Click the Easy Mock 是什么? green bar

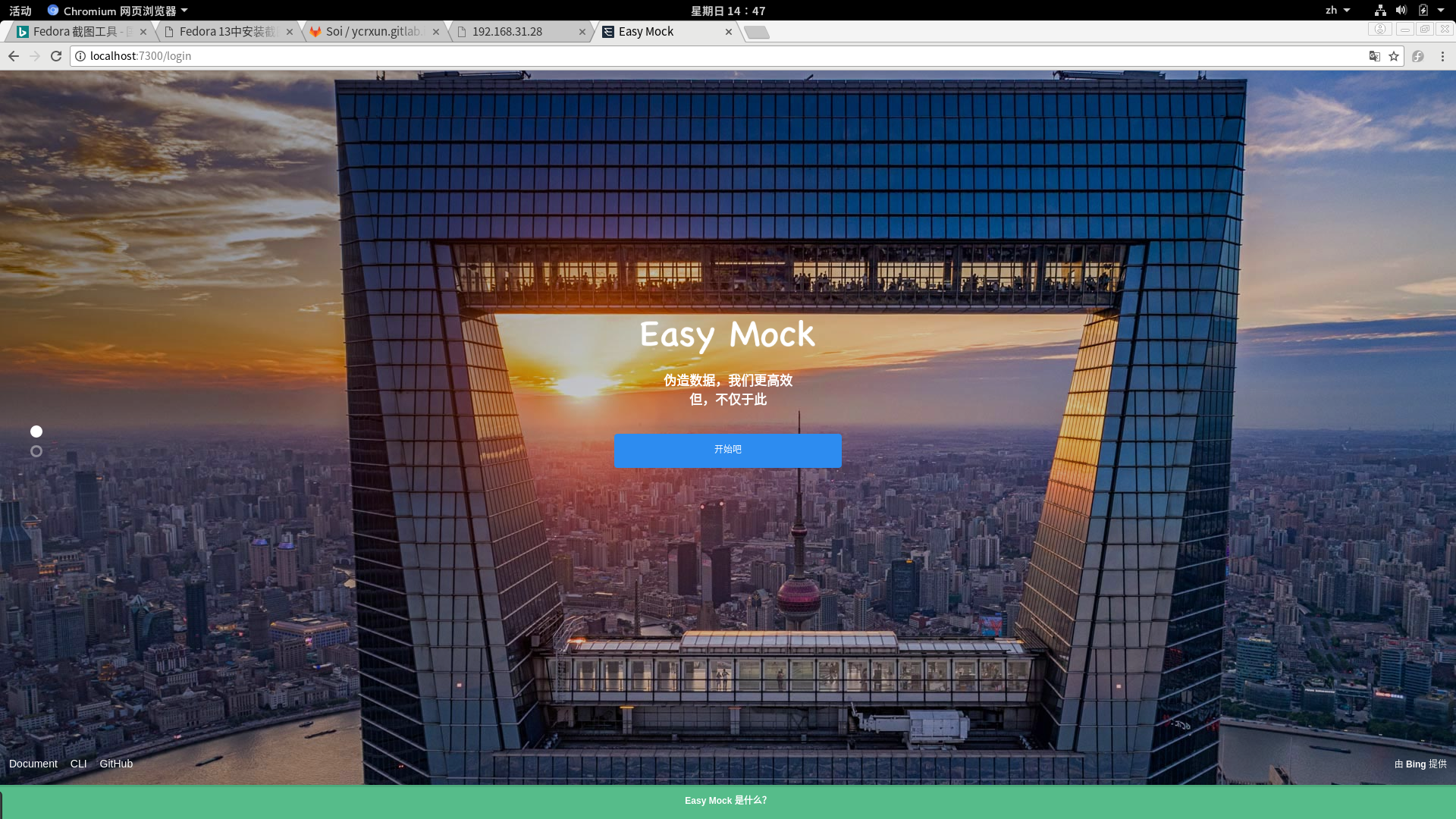point(728,802)
